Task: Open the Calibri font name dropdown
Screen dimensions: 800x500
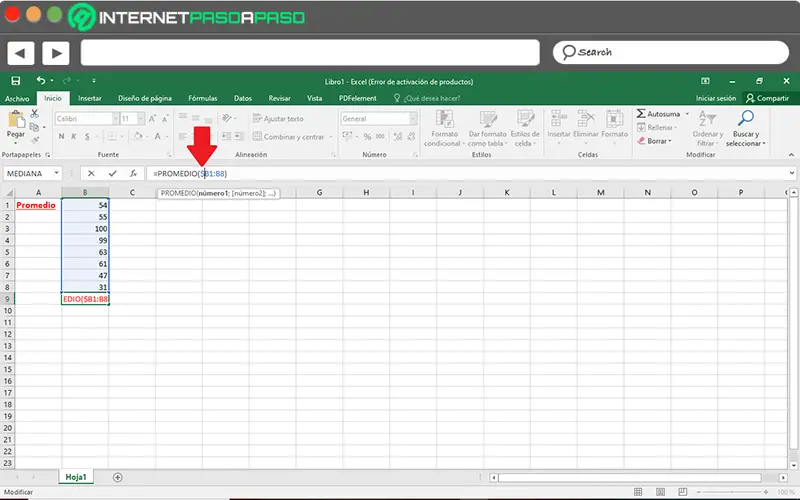Action: [x=115, y=119]
